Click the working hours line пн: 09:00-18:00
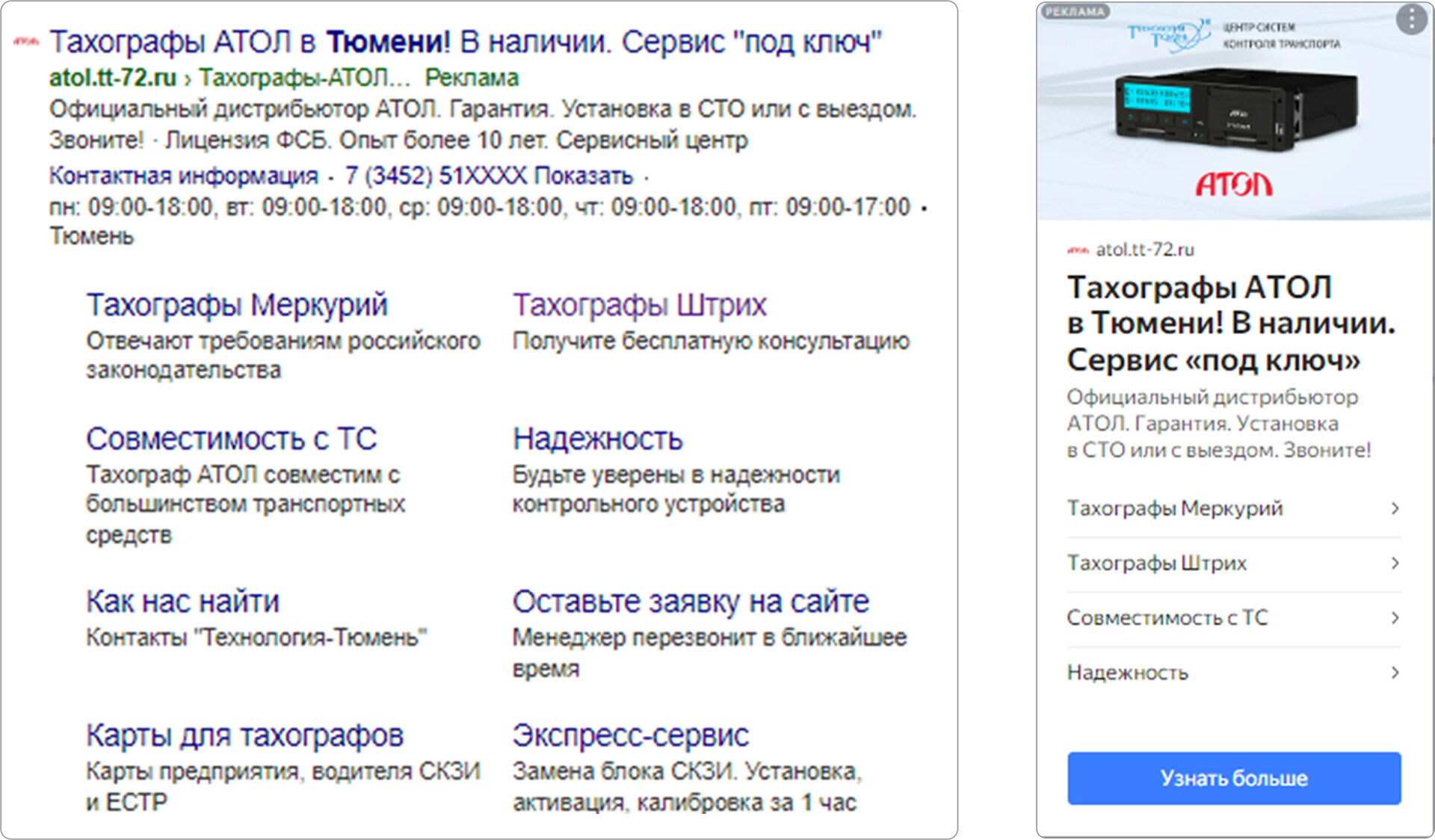 [480, 206]
